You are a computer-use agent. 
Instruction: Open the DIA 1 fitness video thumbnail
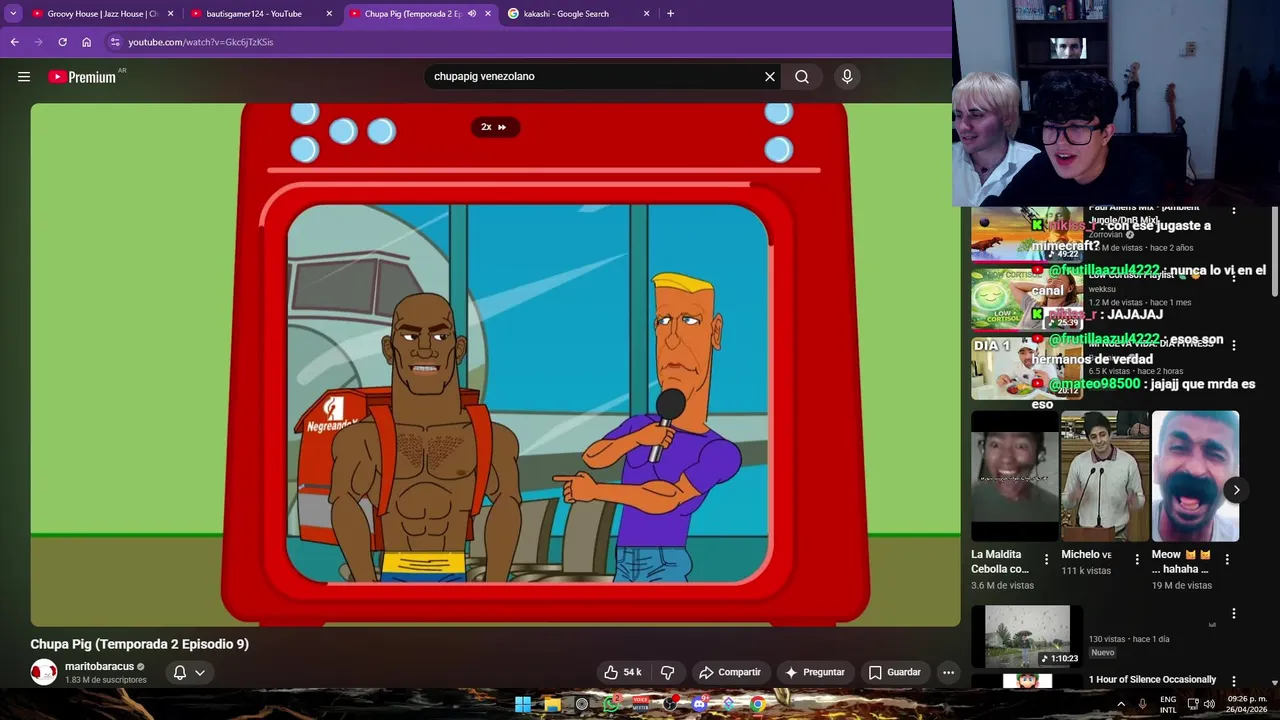tap(1027, 368)
